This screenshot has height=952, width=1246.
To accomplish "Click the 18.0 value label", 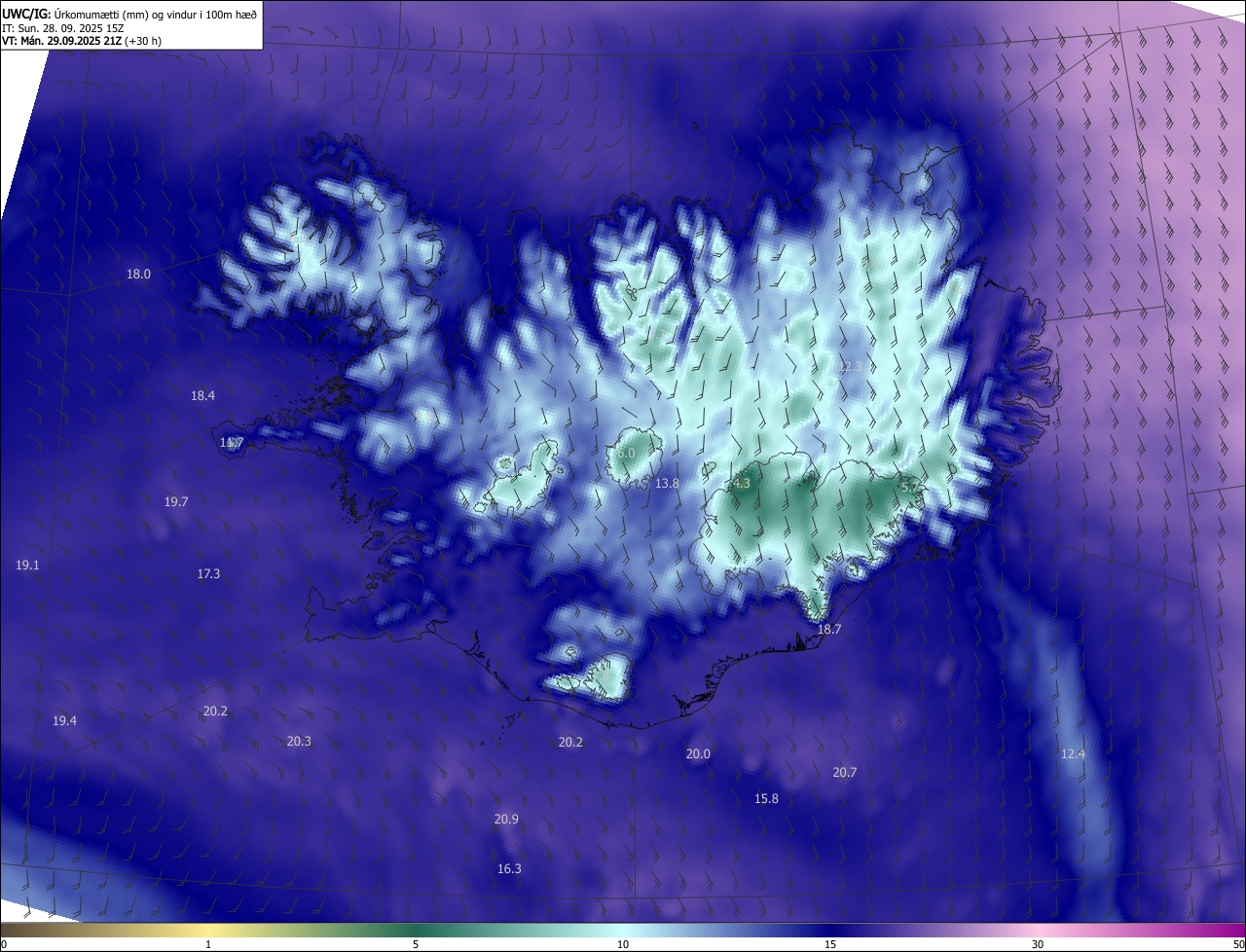I will tap(139, 275).
